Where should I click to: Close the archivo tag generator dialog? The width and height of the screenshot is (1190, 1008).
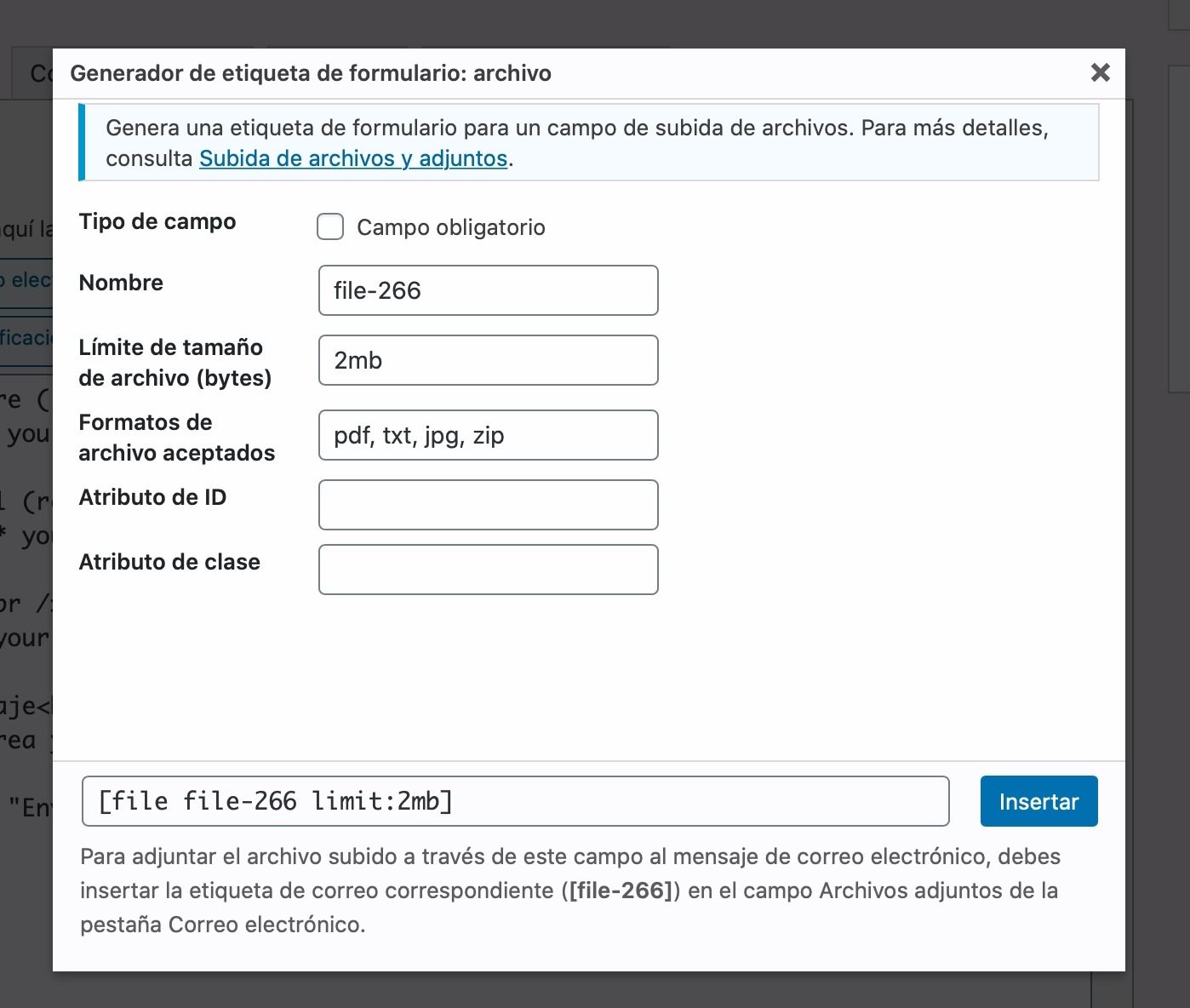pyautogui.click(x=1100, y=72)
